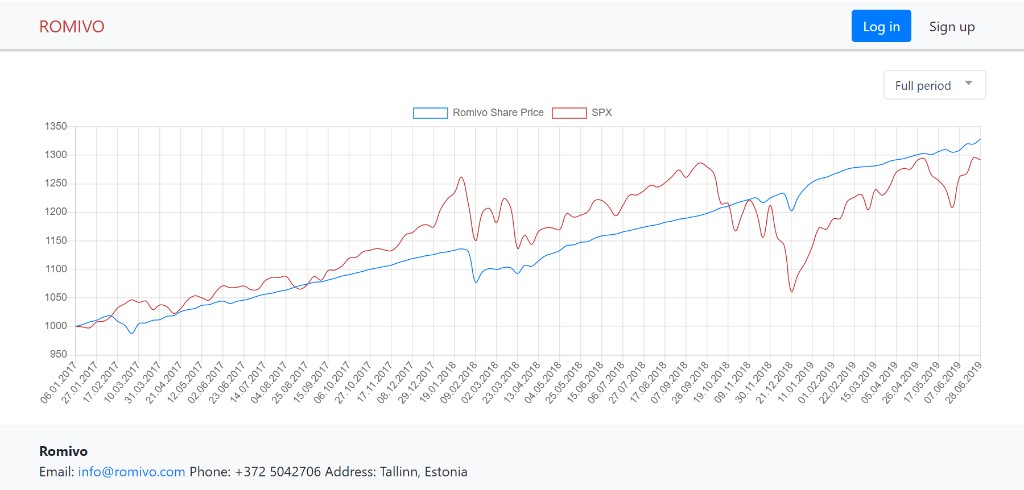This screenshot has height=490, width=1024.
Task: Click the 21.12.2018 date label
Action: (775, 383)
